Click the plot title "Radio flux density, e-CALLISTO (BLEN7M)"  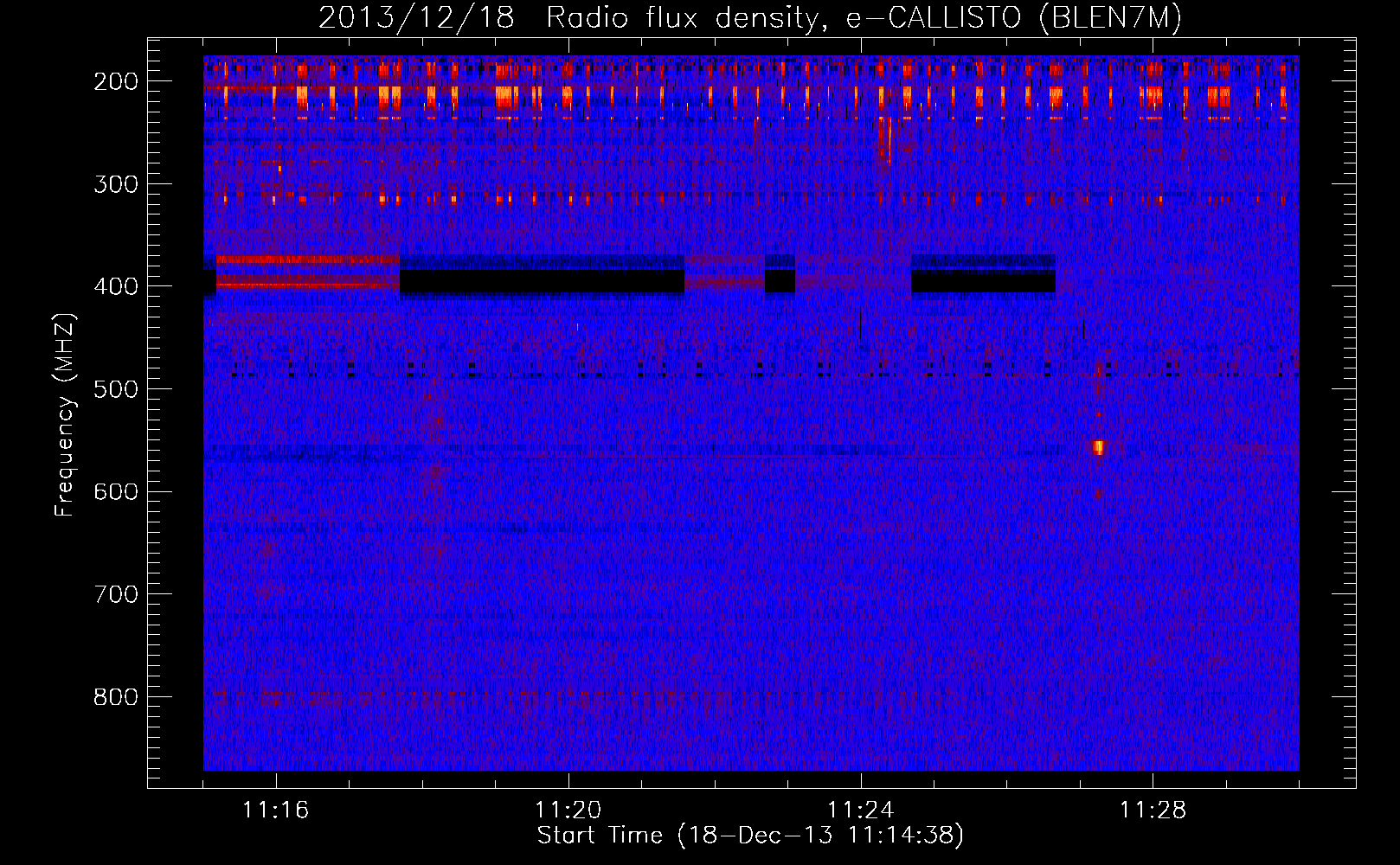click(864, 18)
